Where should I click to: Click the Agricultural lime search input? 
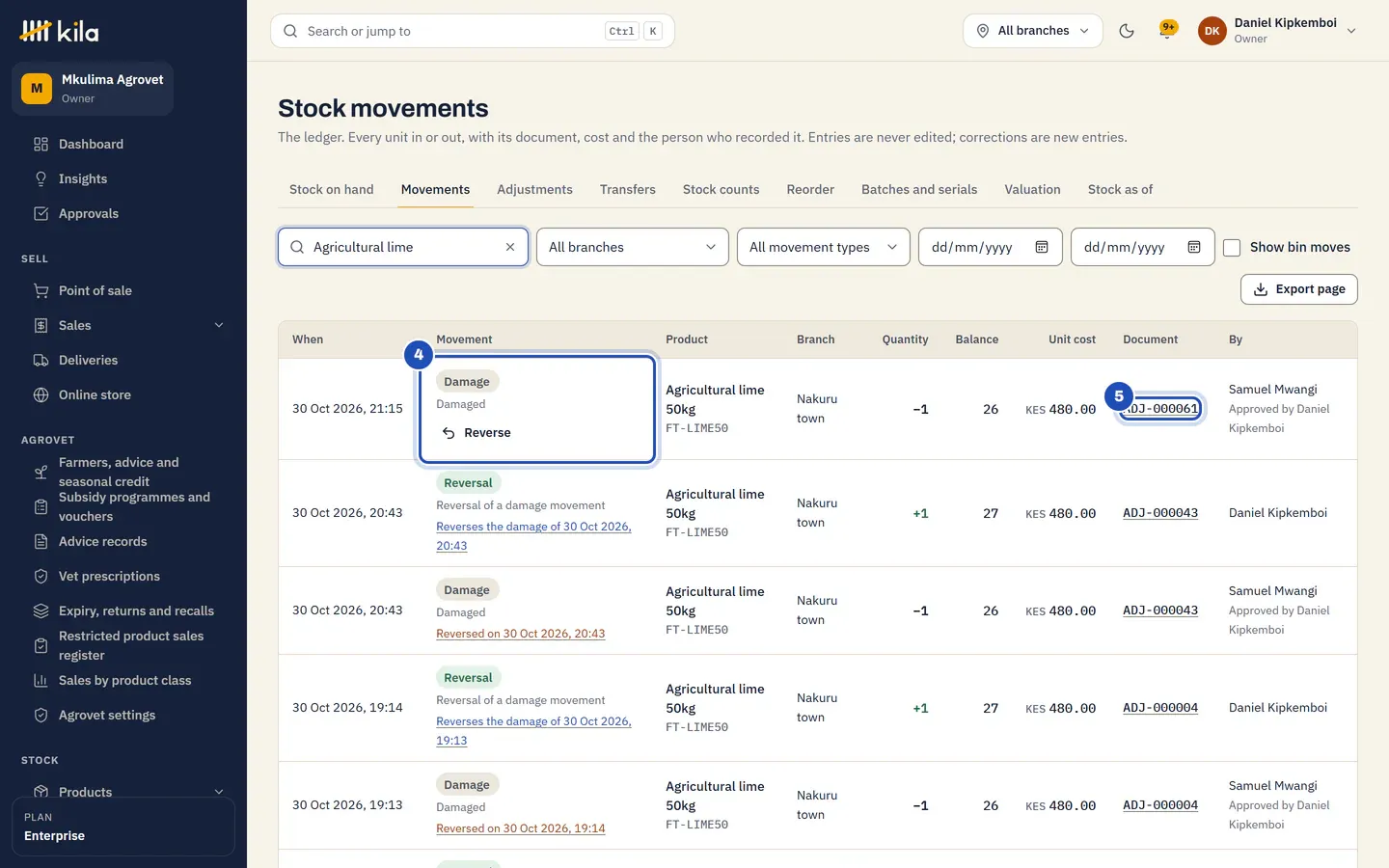(x=403, y=247)
